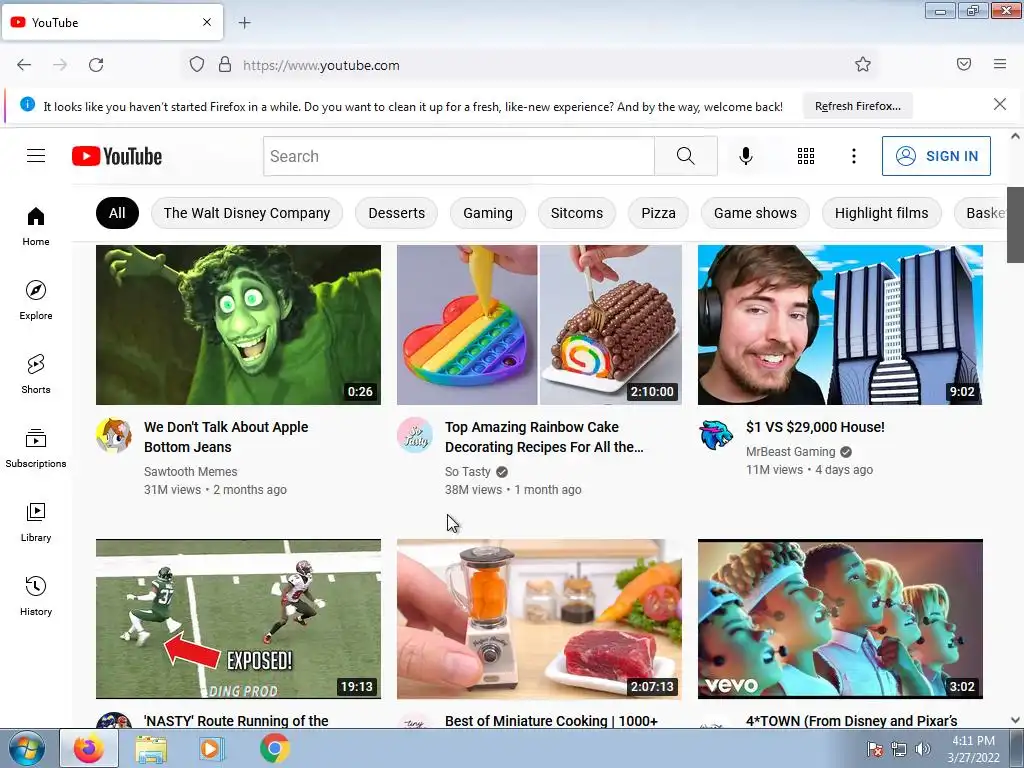1024x768 pixels.
Task: Select the All filter chip
Action: (117, 213)
